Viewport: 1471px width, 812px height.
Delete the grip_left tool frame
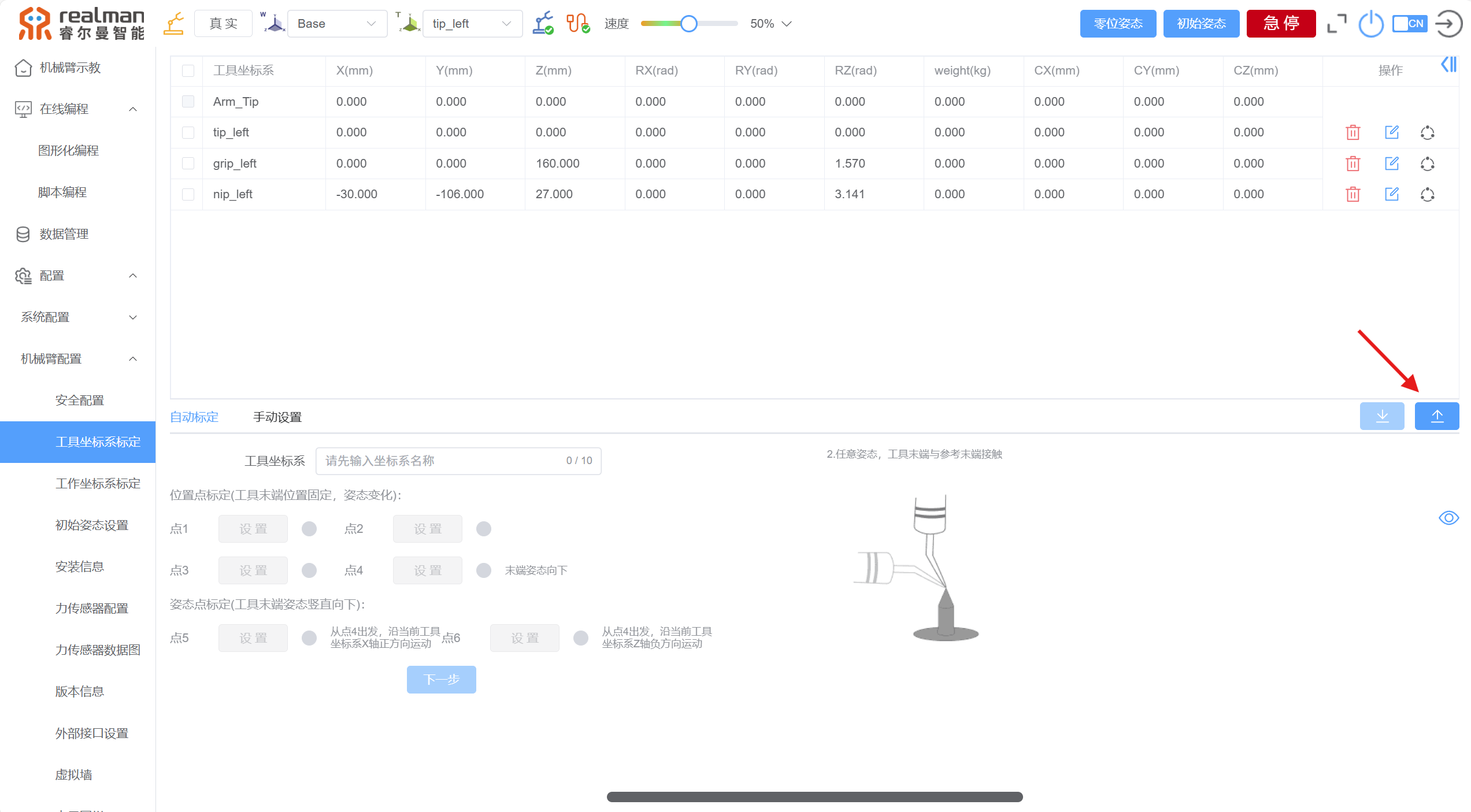tap(1353, 164)
